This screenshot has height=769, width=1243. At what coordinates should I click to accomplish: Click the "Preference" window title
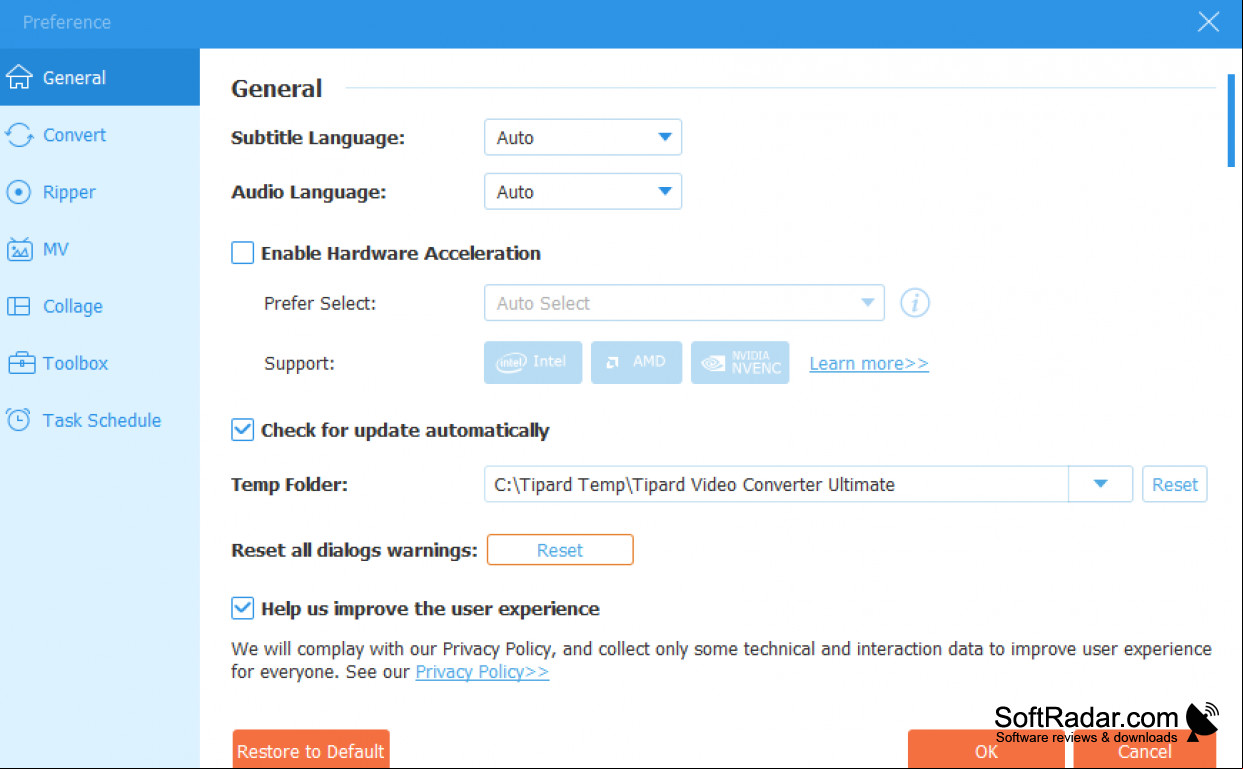tap(67, 22)
